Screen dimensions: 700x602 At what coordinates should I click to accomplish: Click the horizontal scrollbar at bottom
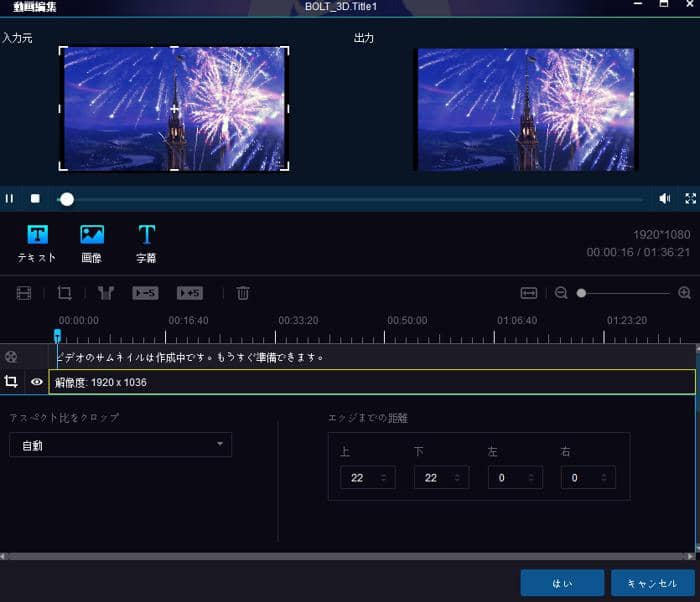(346, 556)
